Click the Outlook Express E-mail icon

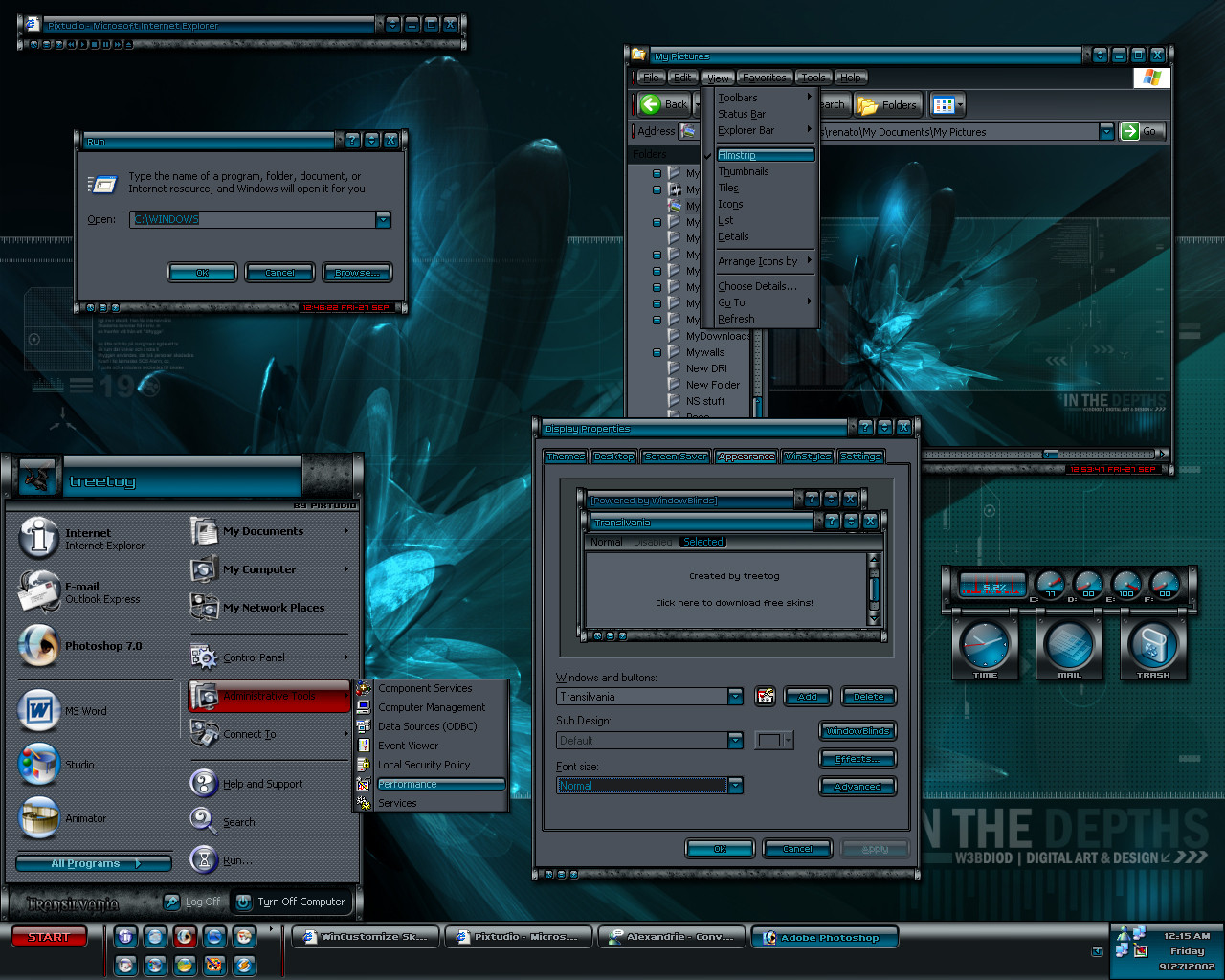pos(38,591)
